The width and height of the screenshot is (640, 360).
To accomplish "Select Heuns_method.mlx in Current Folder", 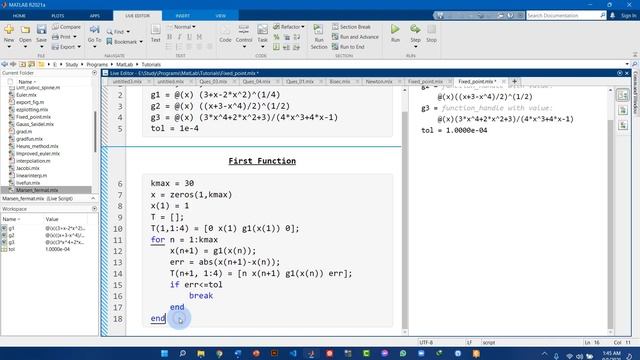I will point(37,146).
